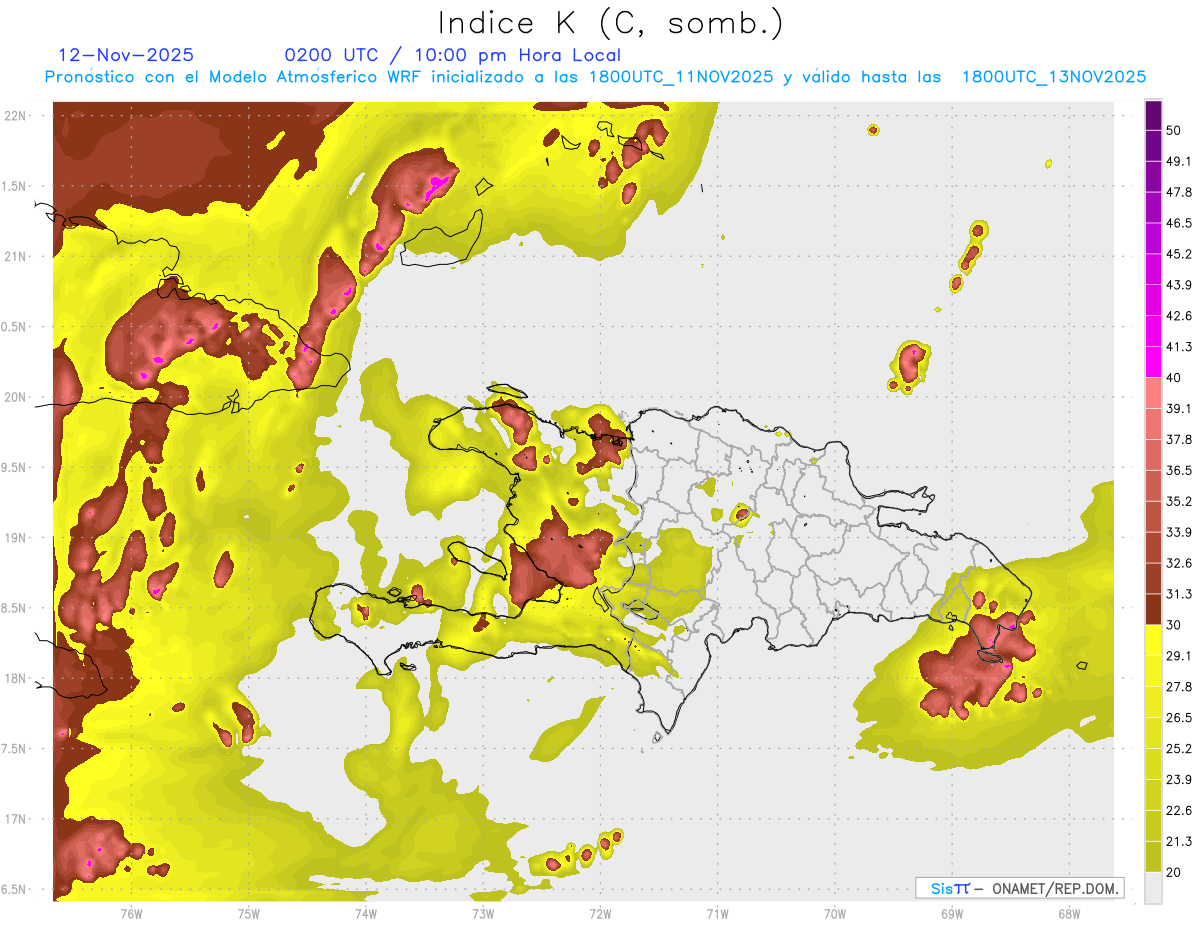Screen dimensions: 1200x927
Task: Click the "20N" latitude label
Action: coord(14,397)
